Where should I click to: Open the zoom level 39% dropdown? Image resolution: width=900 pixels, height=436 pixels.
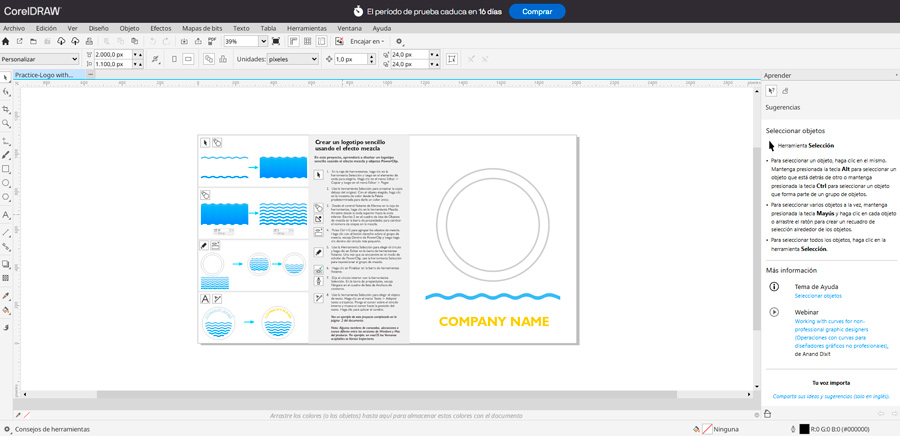[x=263, y=42]
